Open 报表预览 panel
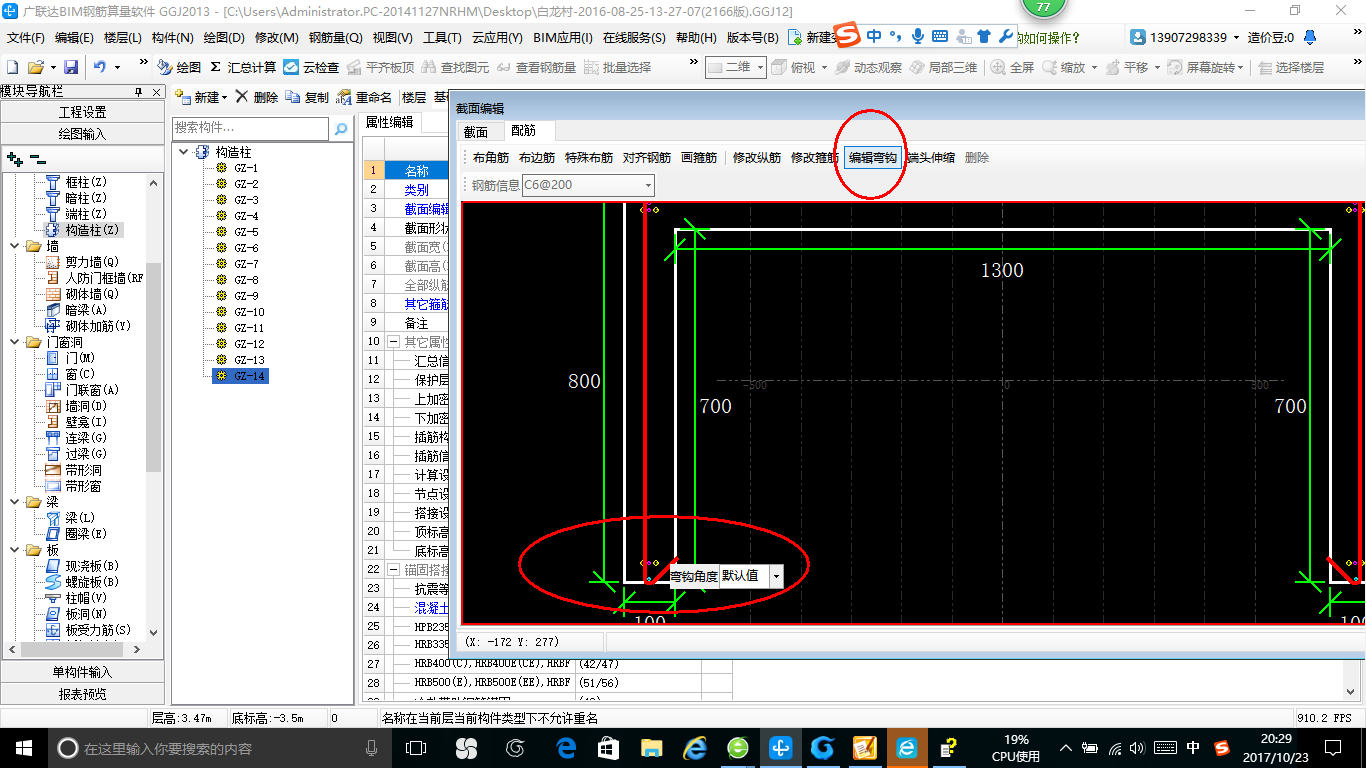This screenshot has height=768, width=1366. pyautogui.click(x=83, y=694)
